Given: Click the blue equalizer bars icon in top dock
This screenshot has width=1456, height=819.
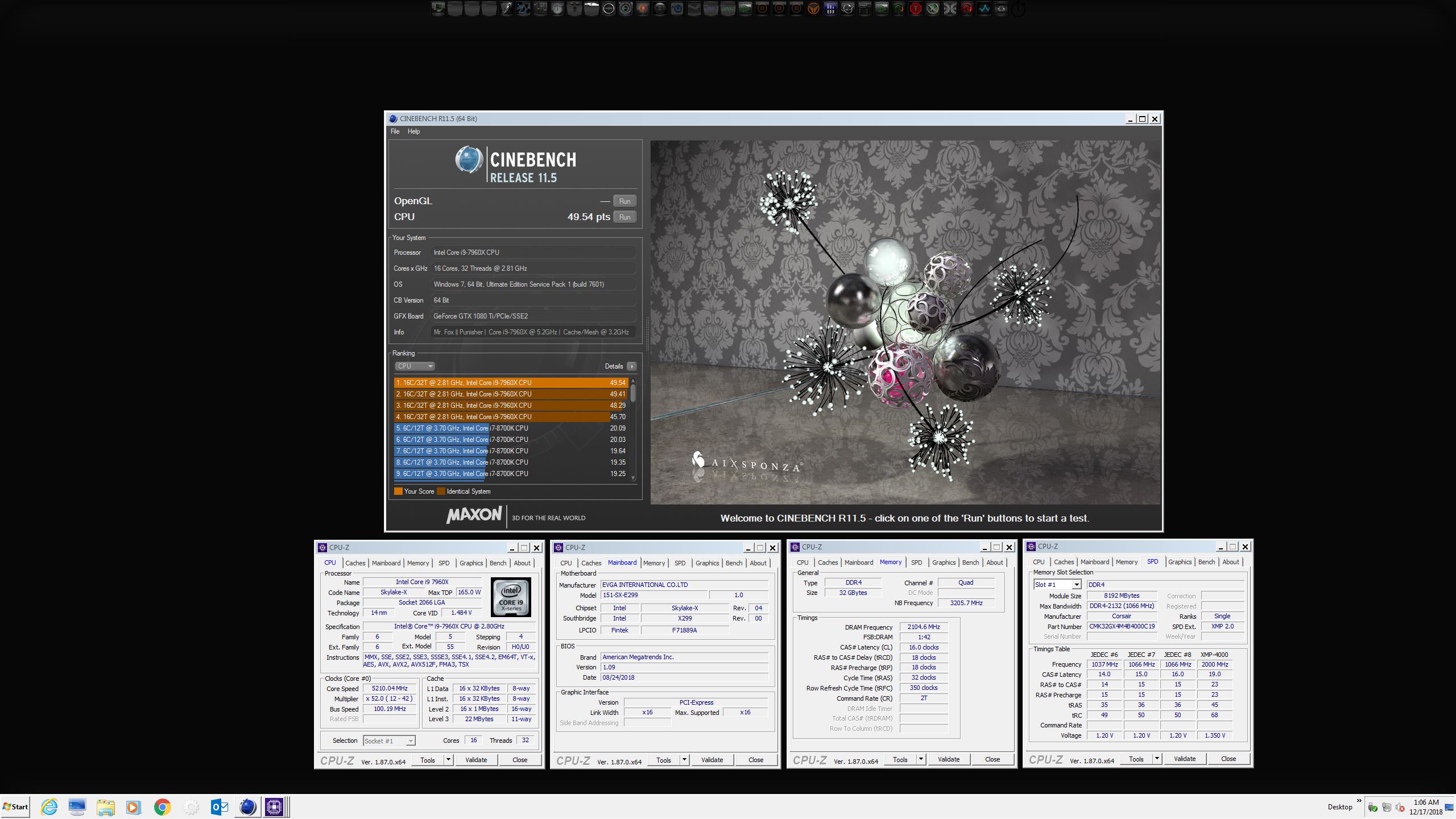Looking at the screenshot, I should (x=830, y=9).
